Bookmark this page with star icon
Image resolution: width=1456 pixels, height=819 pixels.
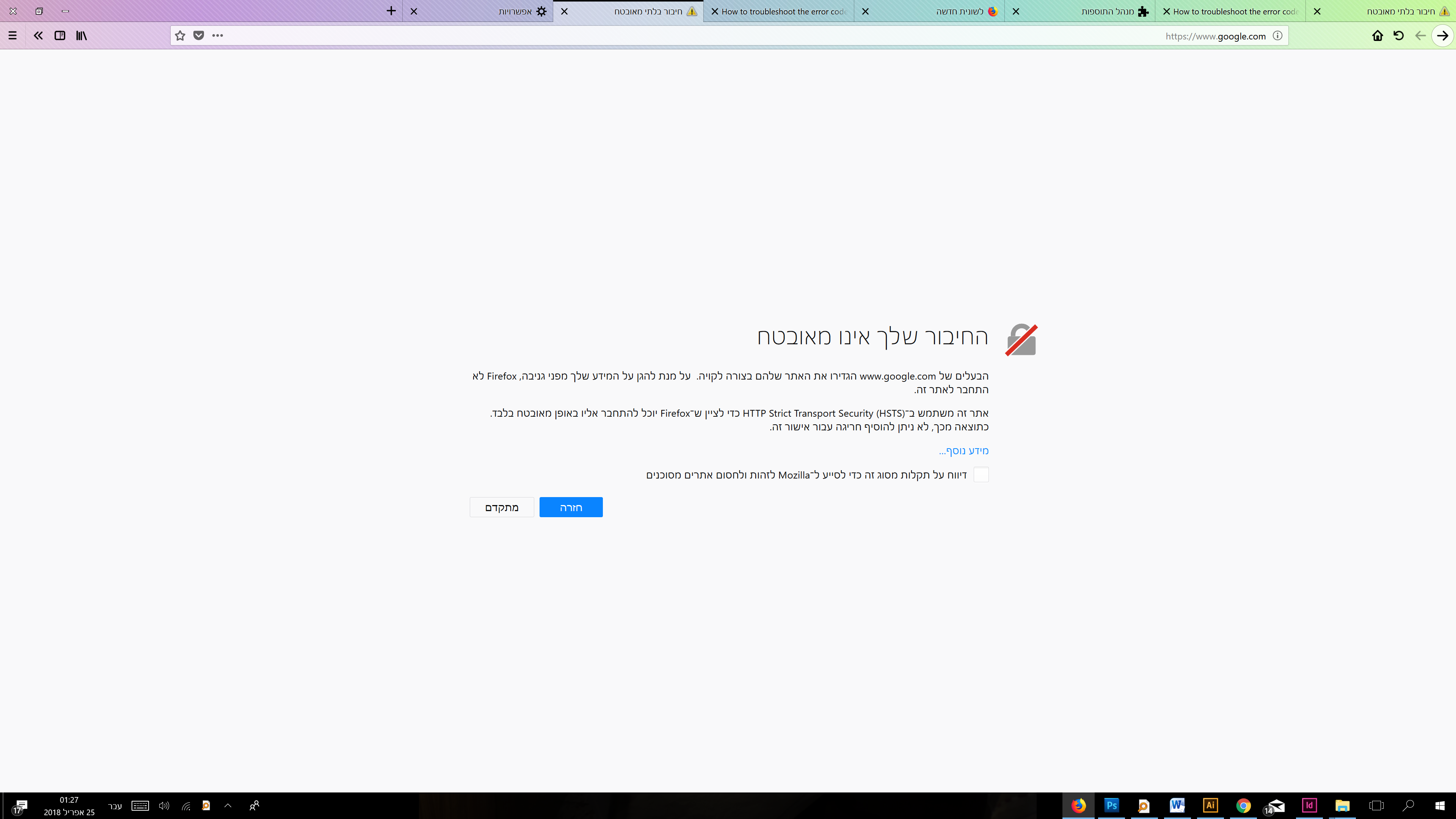pos(180,36)
